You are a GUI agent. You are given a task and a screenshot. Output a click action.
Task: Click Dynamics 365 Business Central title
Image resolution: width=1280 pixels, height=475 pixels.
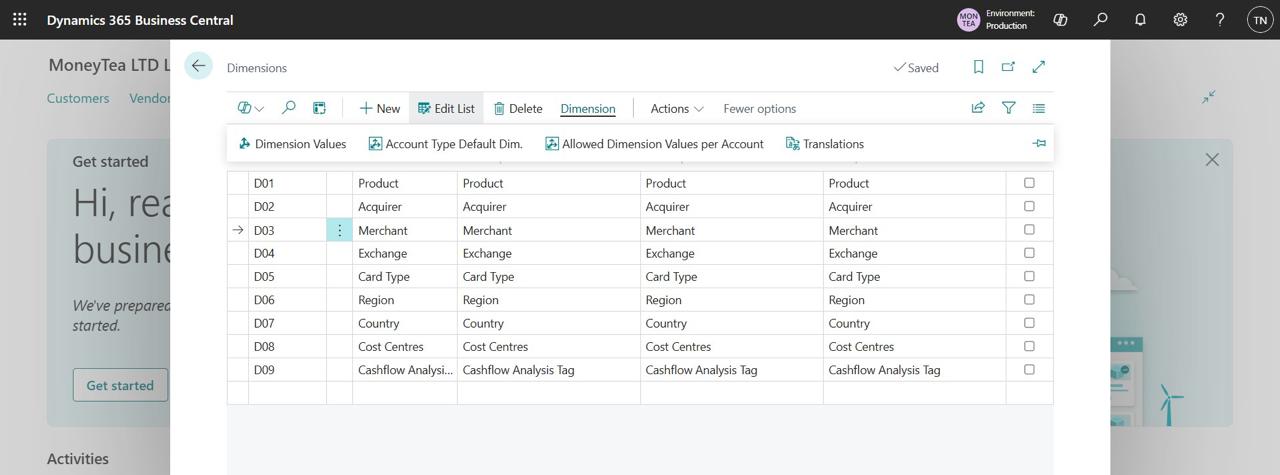[x=140, y=20]
